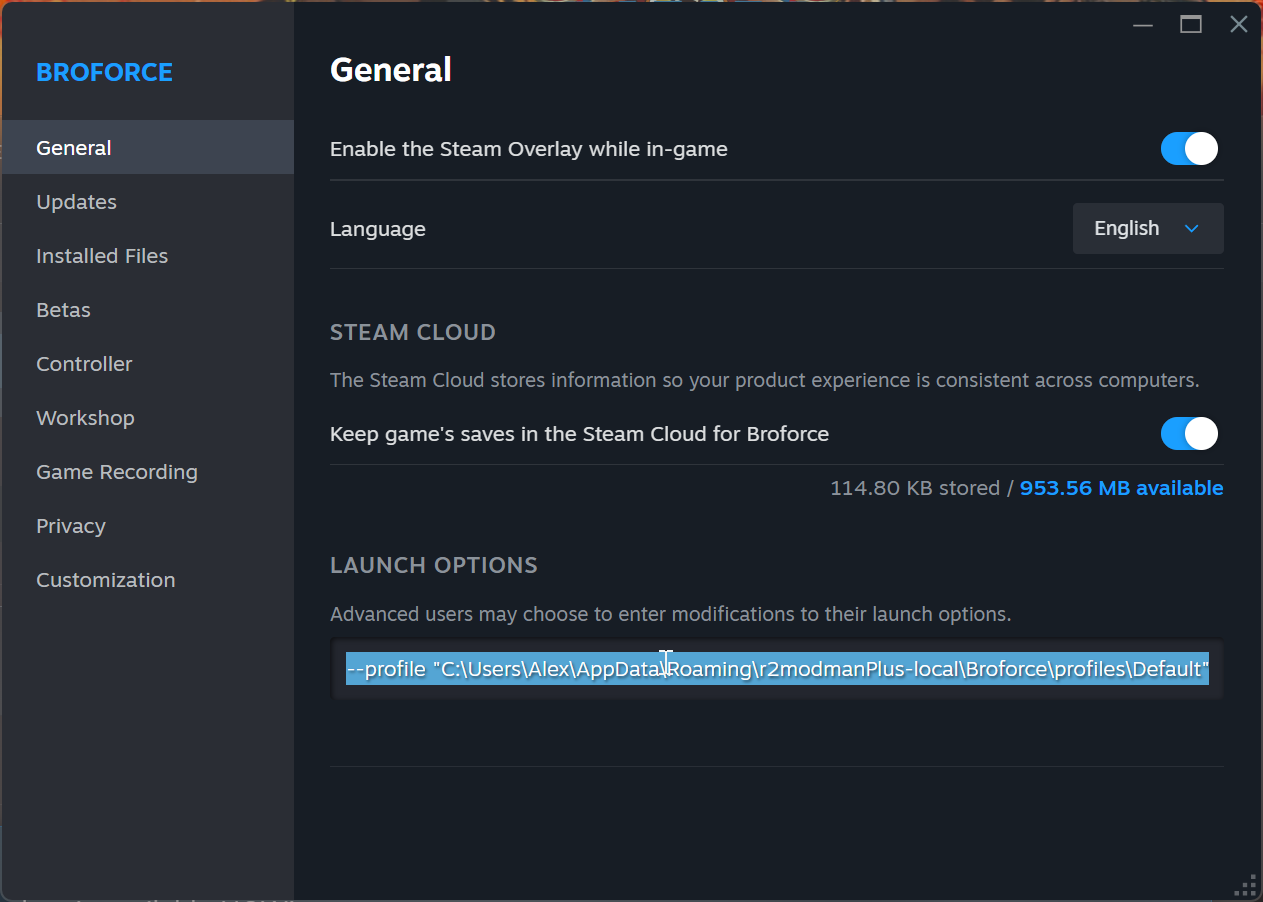Close the Broforce properties window
This screenshot has width=1263, height=902.
[x=1239, y=25]
